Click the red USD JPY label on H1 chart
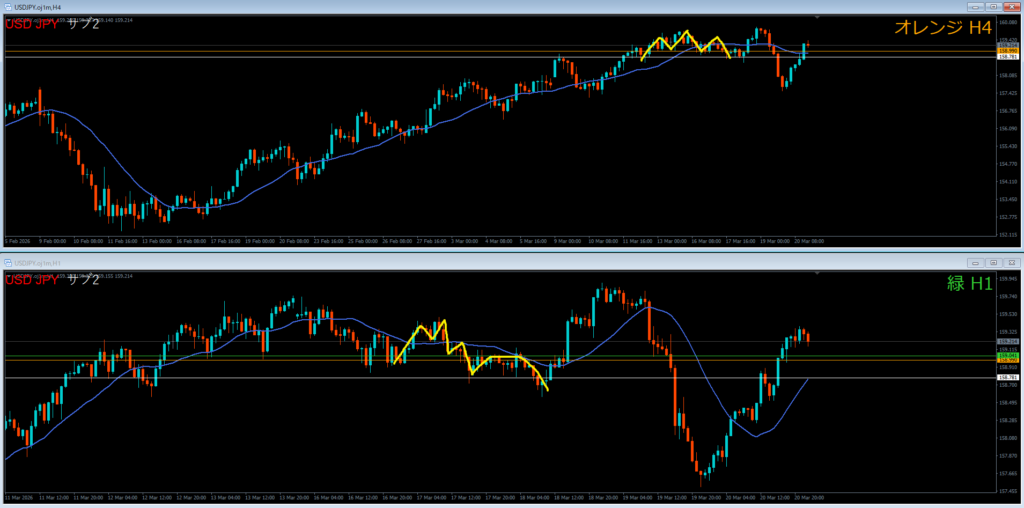 (32, 281)
